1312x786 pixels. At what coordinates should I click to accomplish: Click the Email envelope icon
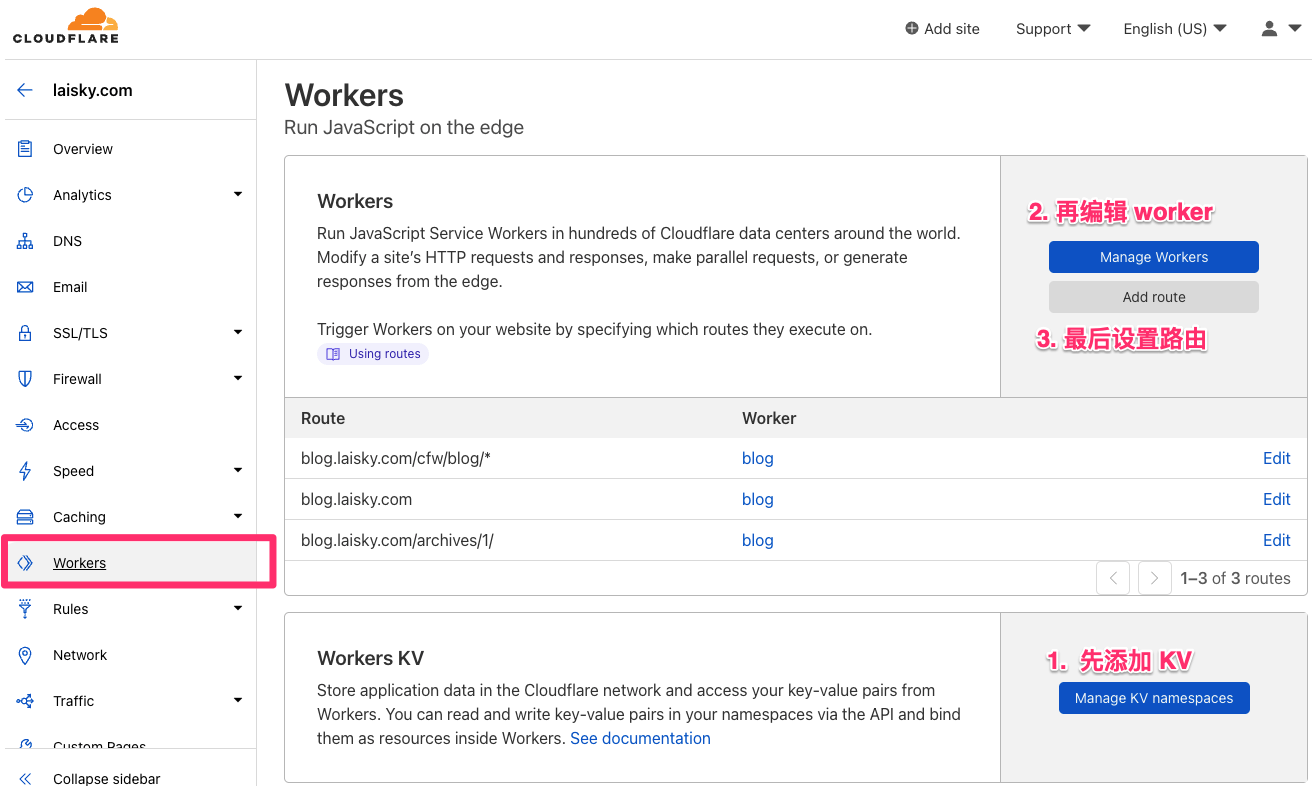pos(25,287)
